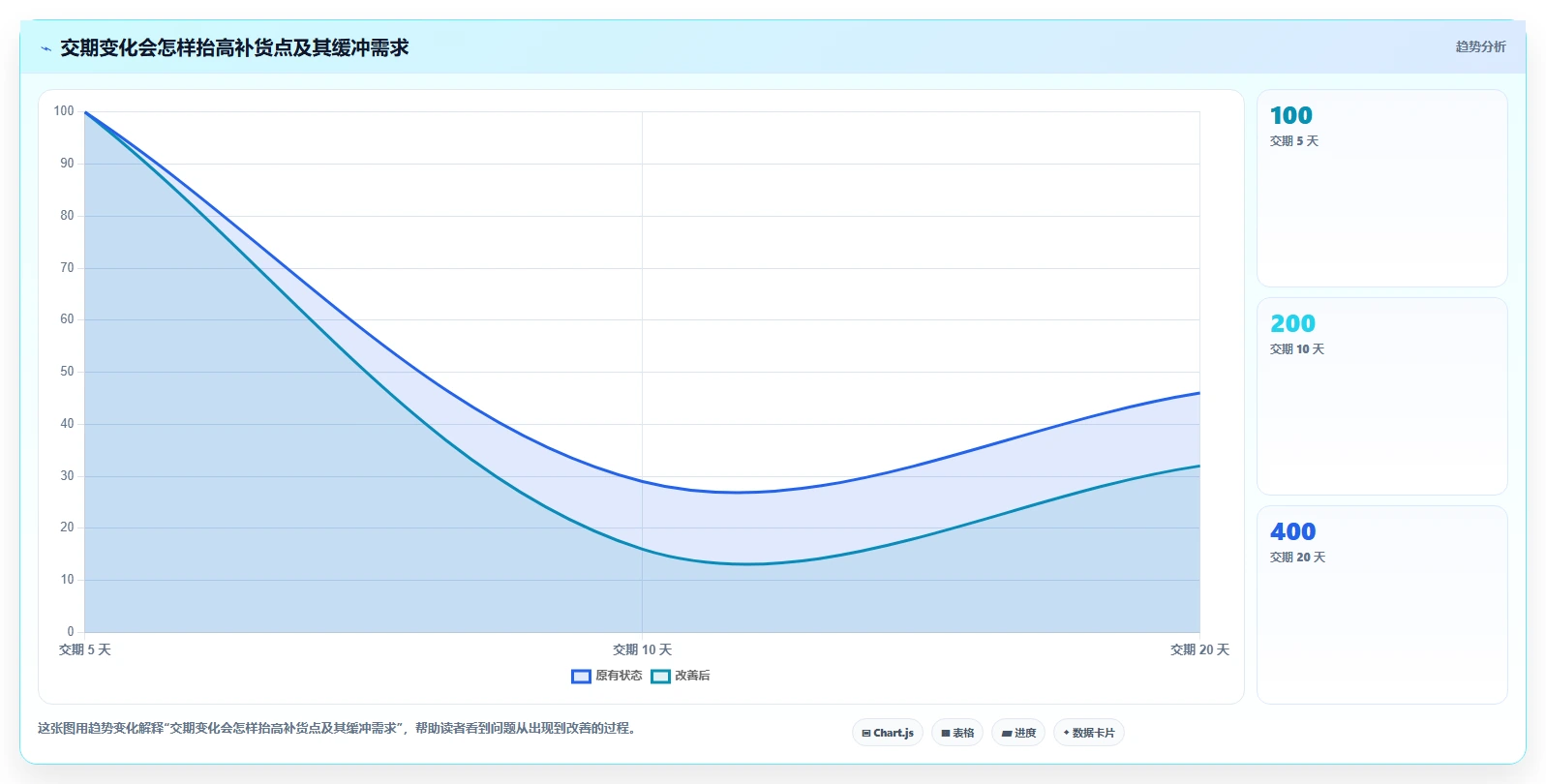Click the 交期 10 天 x-axis label
The height and width of the screenshot is (784, 1546).
pos(642,649)
